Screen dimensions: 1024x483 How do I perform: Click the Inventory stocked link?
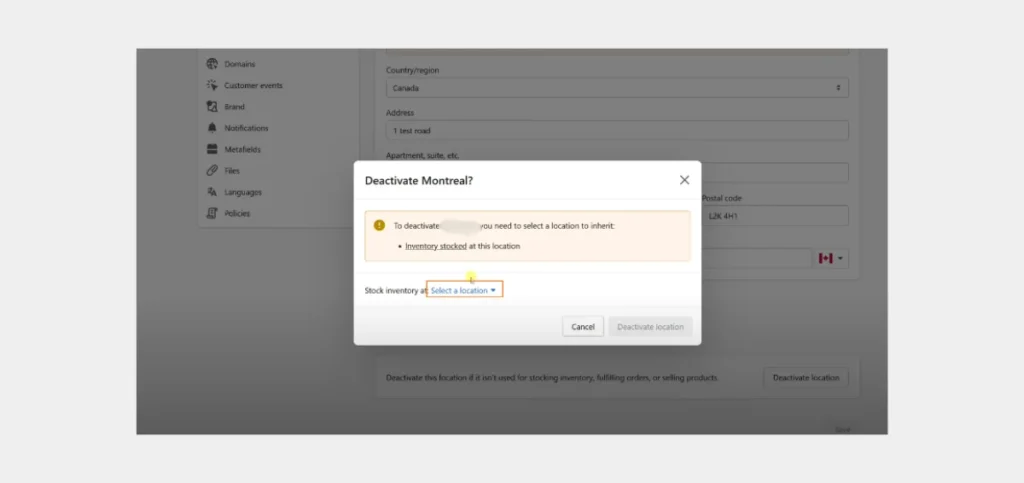[436, 246]
